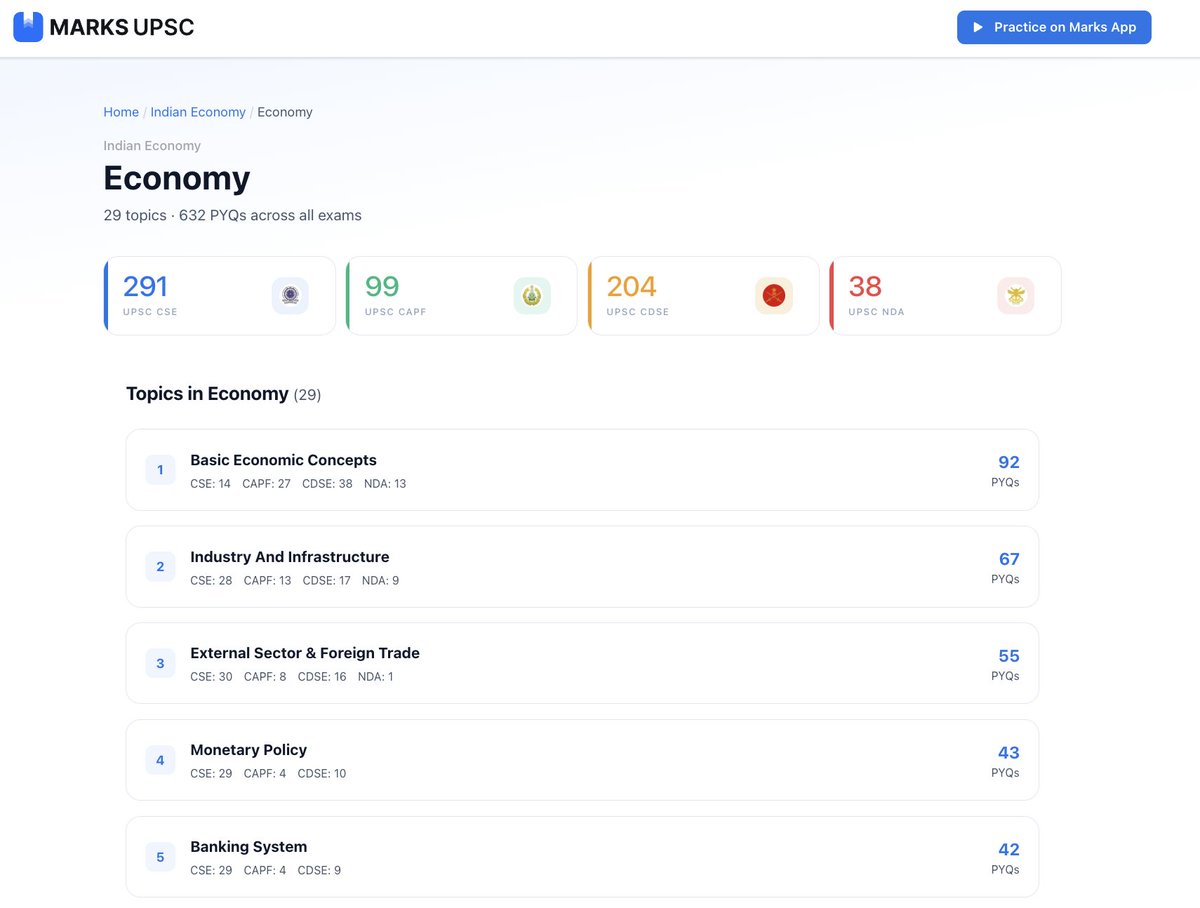1200x908 pixels.
Task: Click 'CSE: 30' under External Sector
Action: 211,677
